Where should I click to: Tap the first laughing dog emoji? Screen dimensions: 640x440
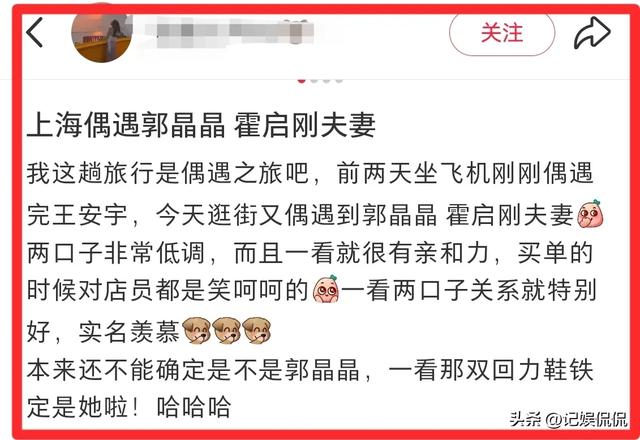pos(197,330)
